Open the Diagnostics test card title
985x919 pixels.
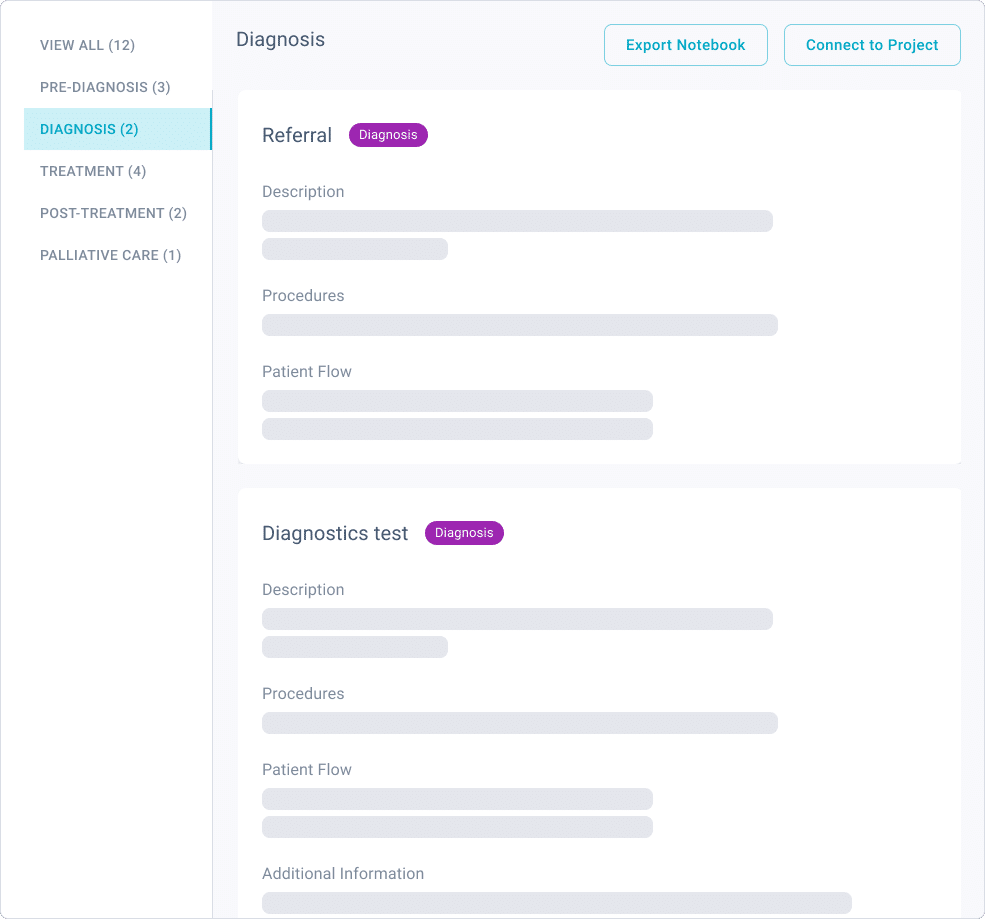tap(335, 533)
